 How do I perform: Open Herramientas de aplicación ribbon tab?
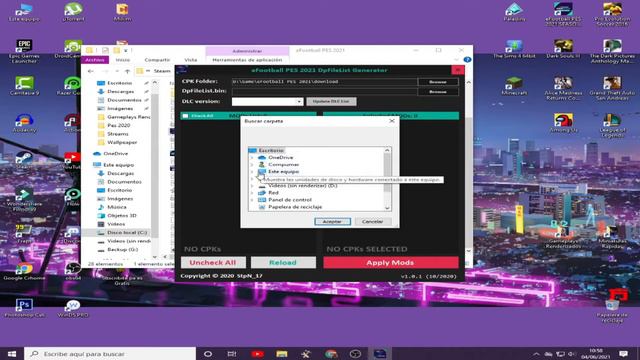click(x=247, y=60)
